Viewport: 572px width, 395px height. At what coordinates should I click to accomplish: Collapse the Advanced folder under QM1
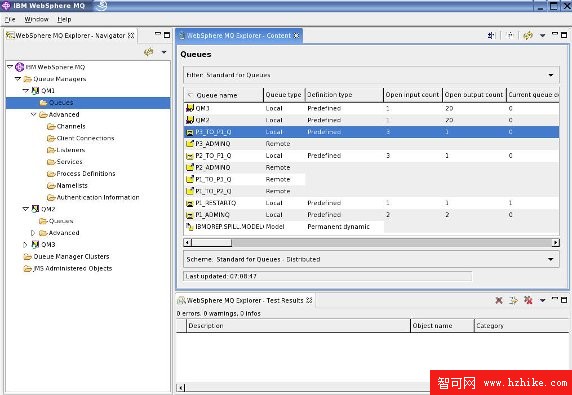pos(33,114)
